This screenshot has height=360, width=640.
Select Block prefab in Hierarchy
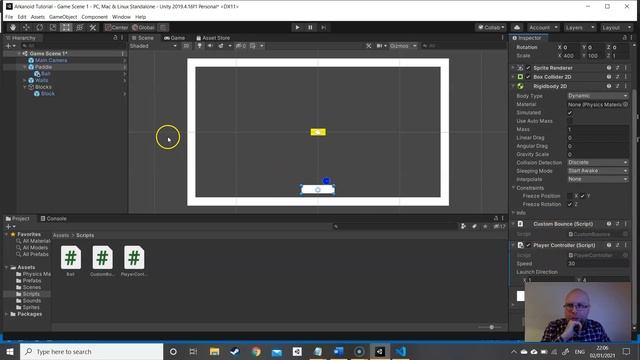coord(48,93)
